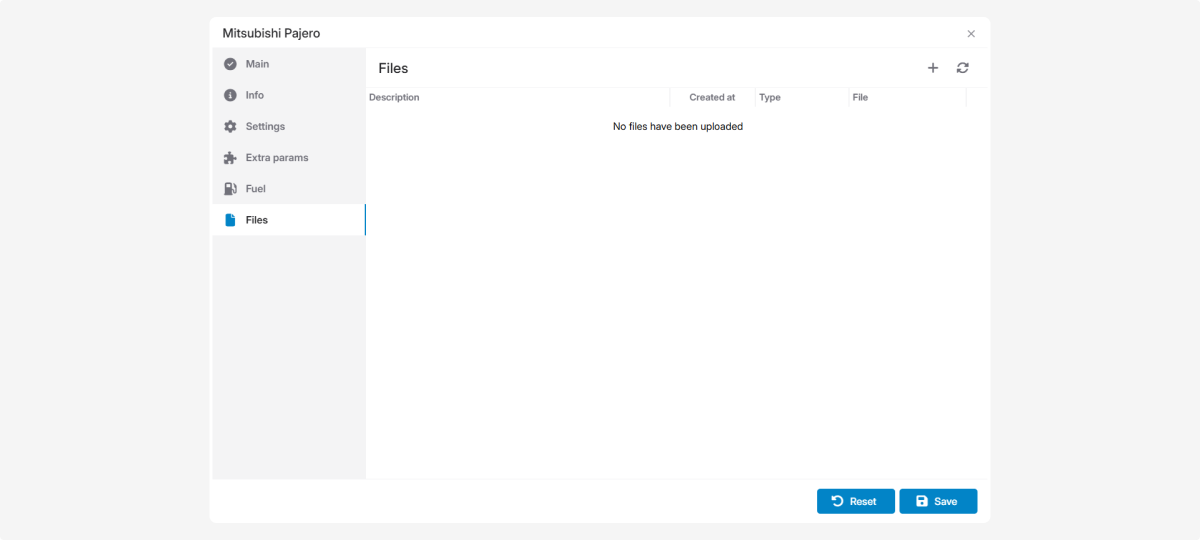Viewport: 1200px width, 540px height.
Task: Click the Created at column header
Action: click(712, 98)
